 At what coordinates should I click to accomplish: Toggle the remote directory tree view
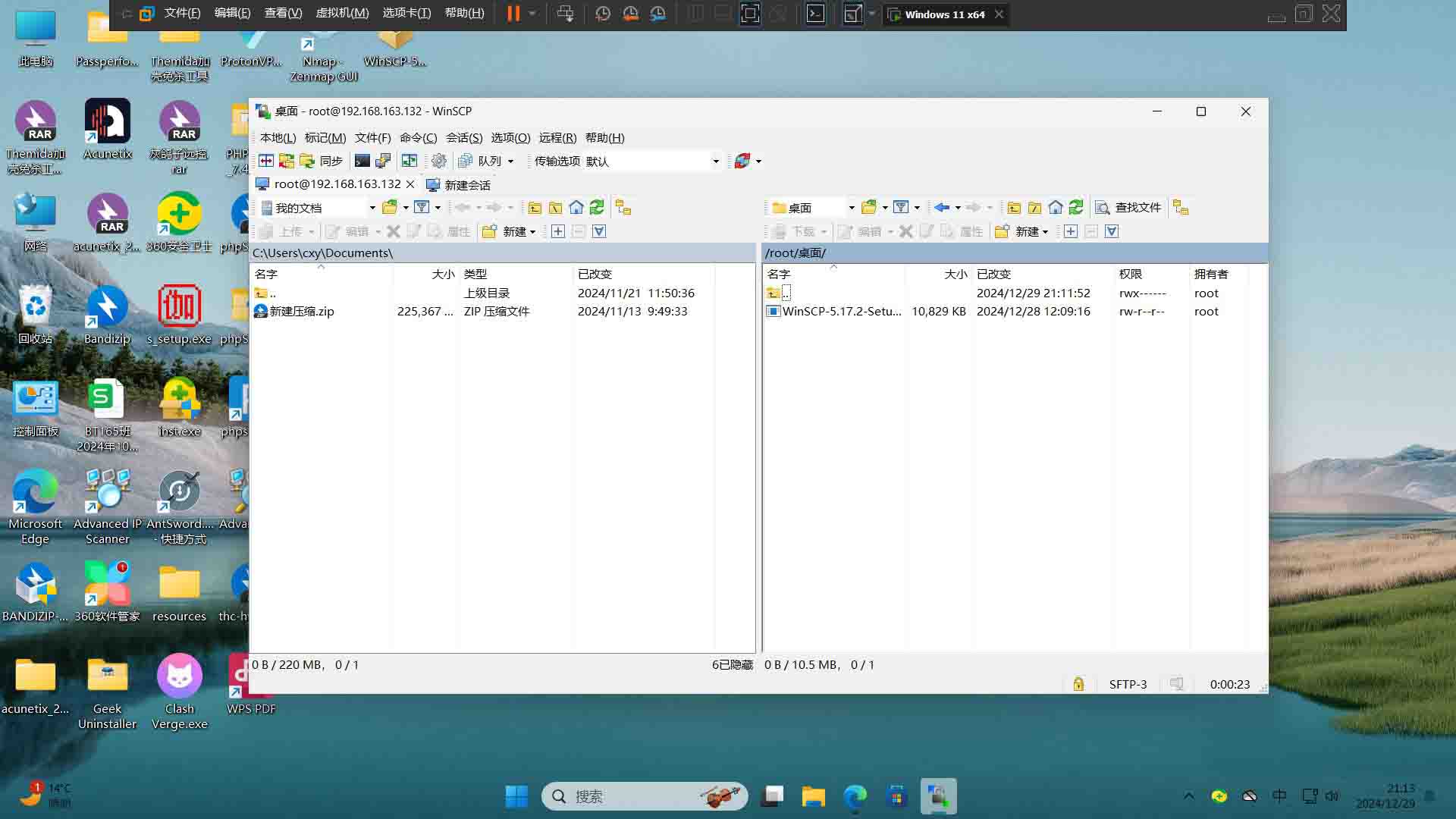[1181, 207]
